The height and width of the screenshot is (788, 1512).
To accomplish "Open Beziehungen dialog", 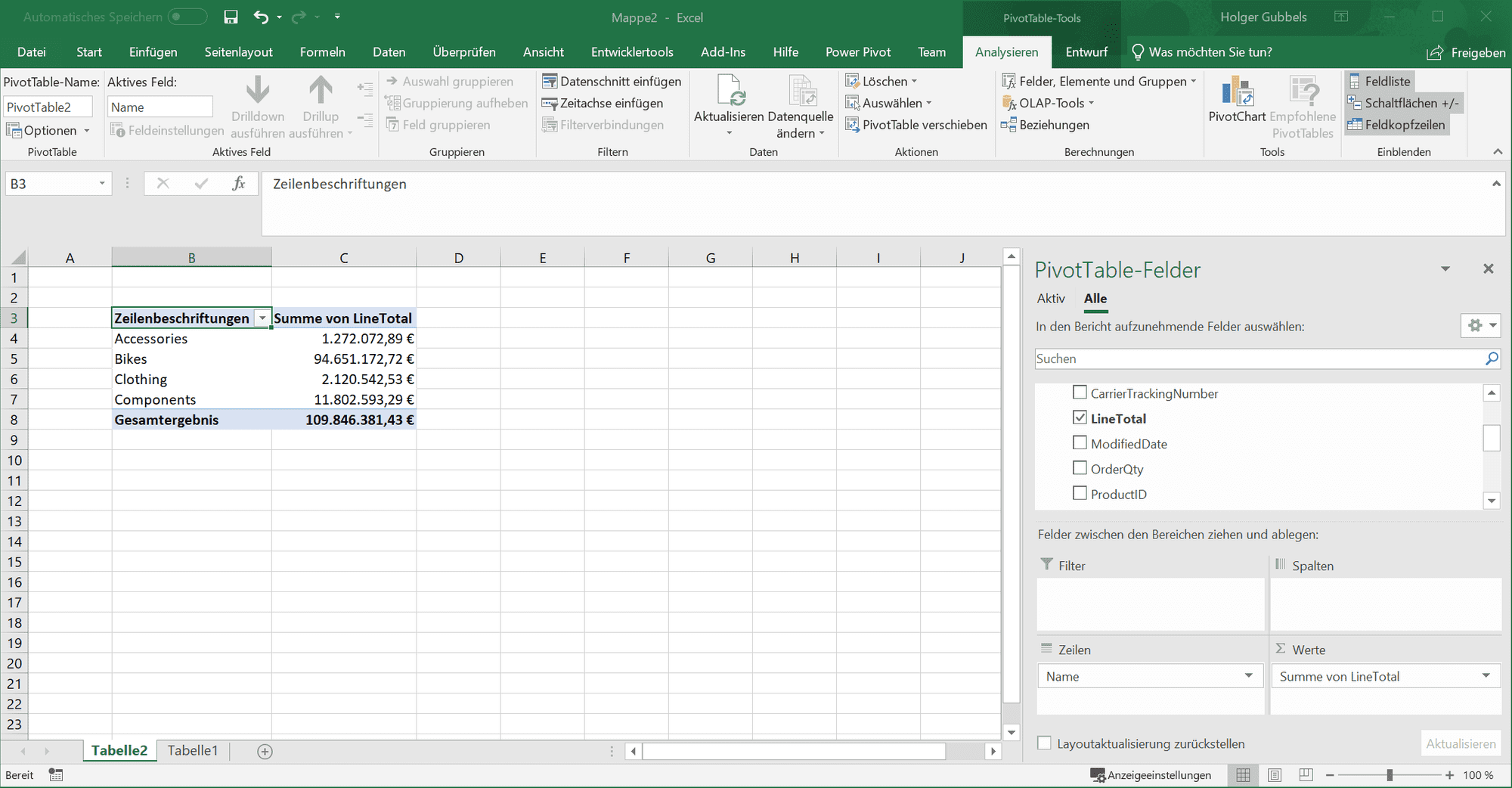I will pyautogui.click(x=1045, y=125).
